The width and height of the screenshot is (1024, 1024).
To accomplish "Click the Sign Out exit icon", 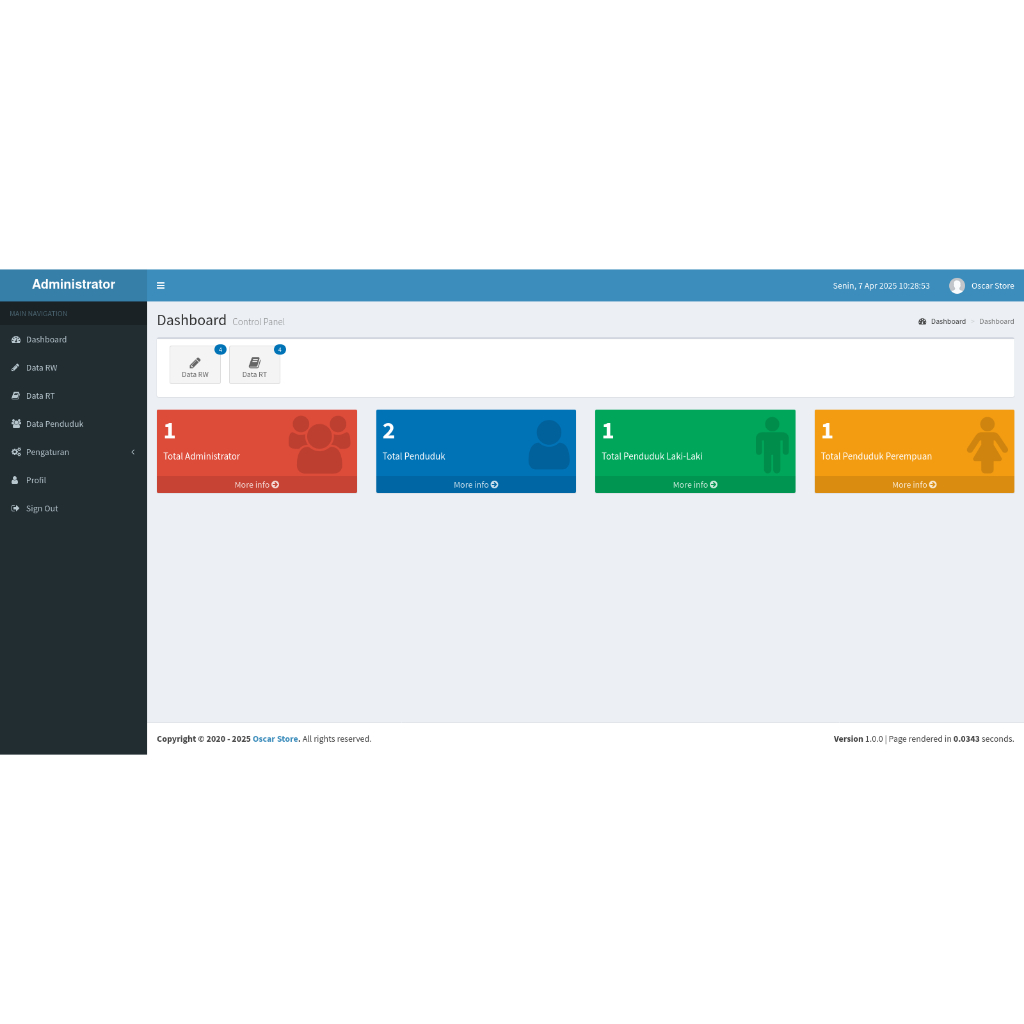I will click(16, 508).
